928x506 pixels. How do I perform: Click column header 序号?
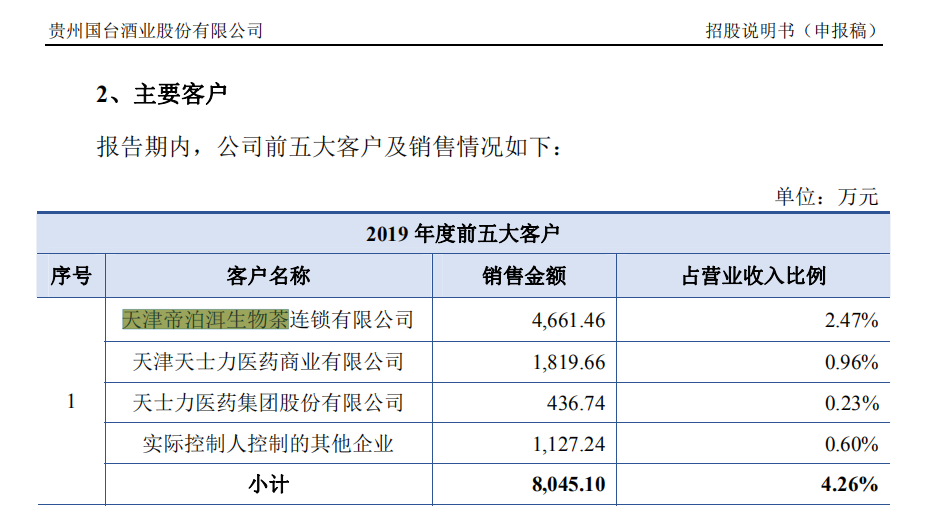coord(71,276)
